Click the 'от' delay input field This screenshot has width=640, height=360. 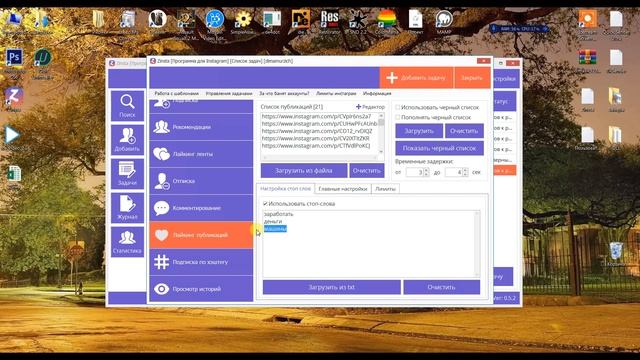pos(415,172)
